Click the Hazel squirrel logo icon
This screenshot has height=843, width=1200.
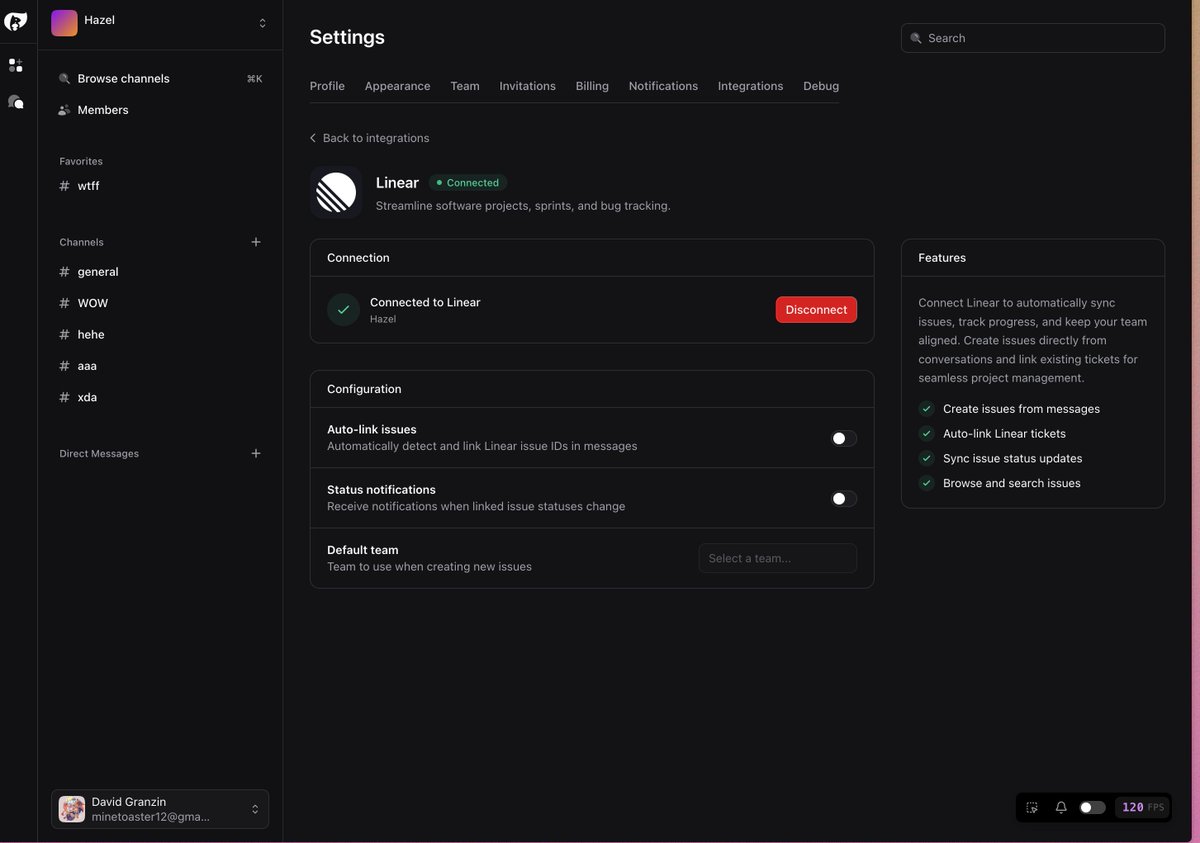coord(16,21)
